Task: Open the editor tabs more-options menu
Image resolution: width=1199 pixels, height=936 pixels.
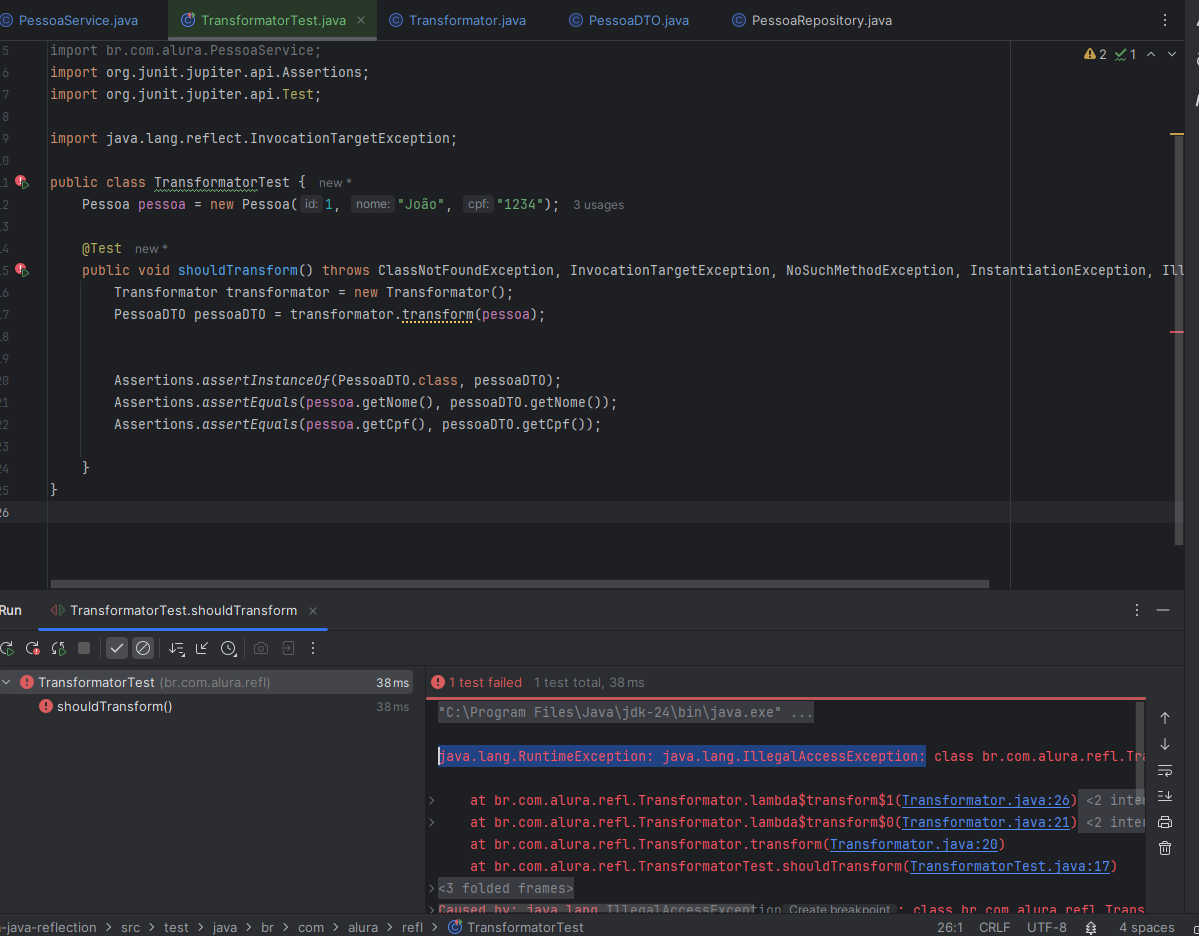Action: tap(1165, 21)
